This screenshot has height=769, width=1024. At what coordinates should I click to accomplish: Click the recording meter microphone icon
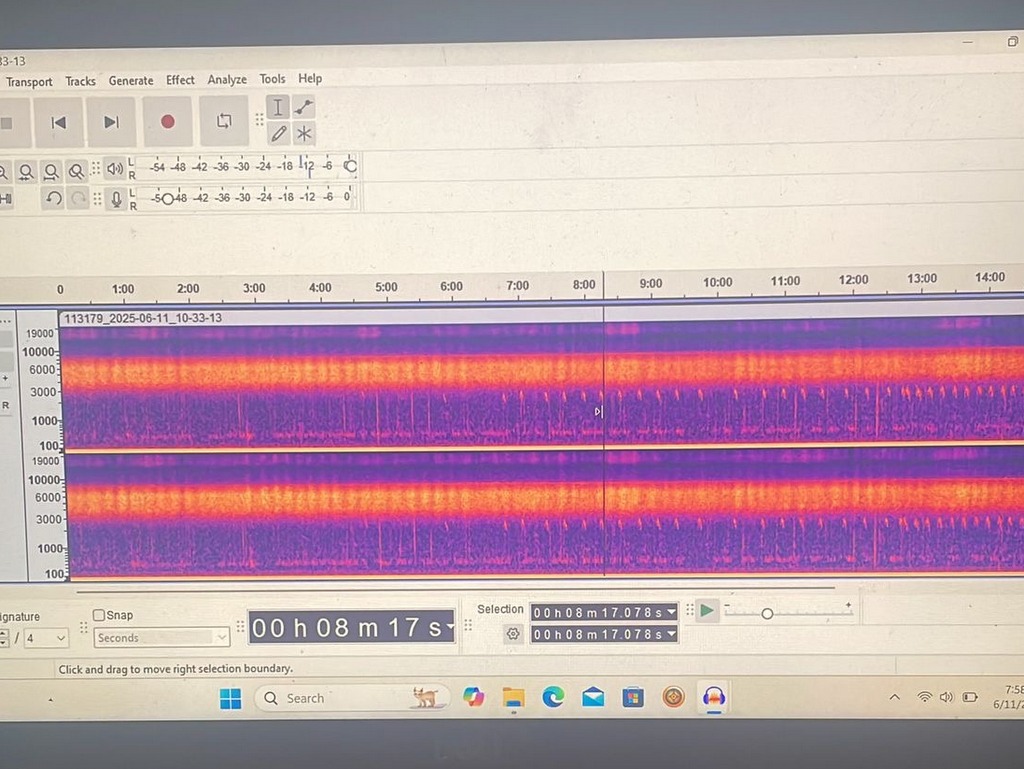116,199
